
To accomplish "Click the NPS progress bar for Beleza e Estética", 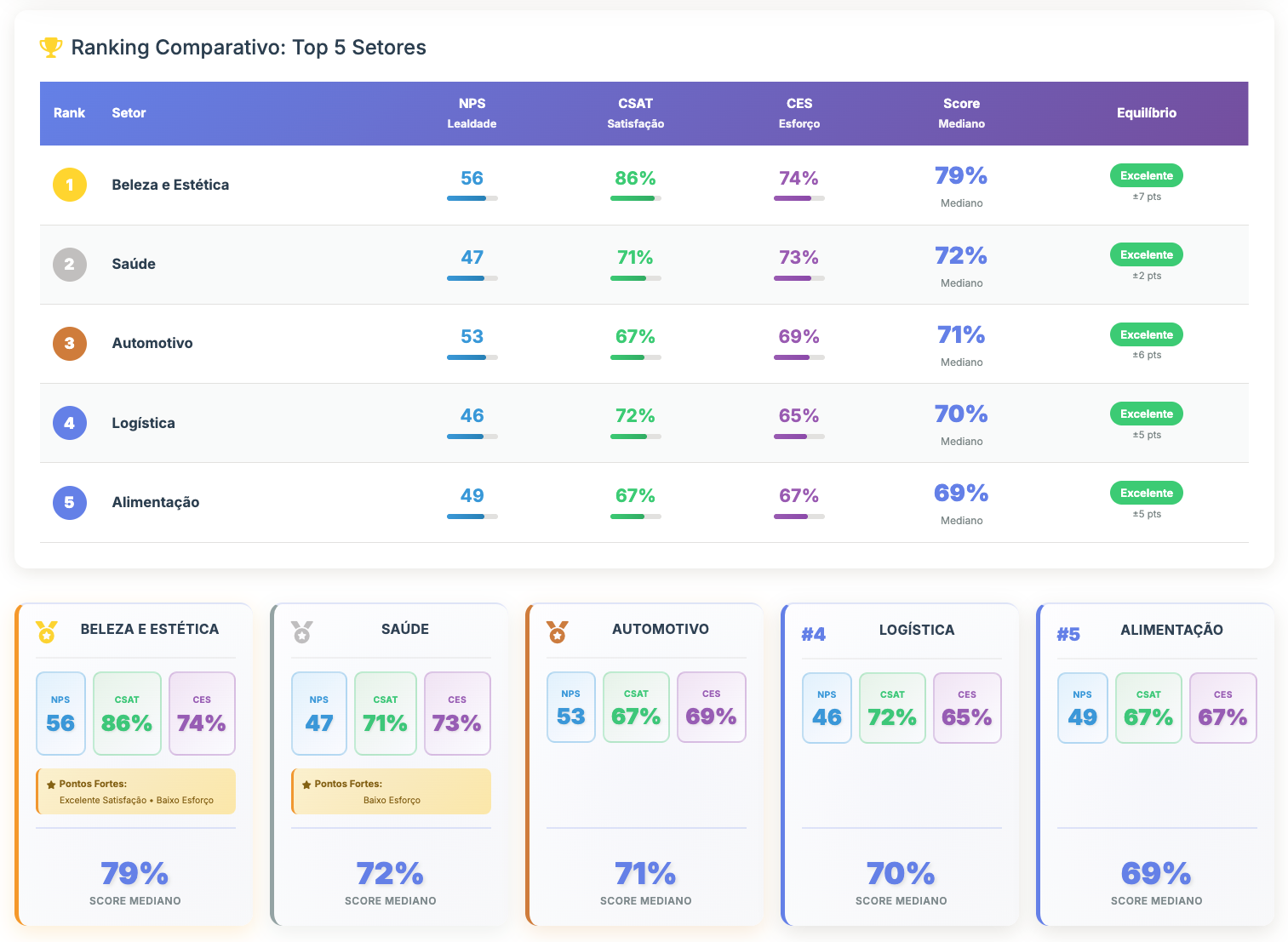I will (x=472, y=198).
